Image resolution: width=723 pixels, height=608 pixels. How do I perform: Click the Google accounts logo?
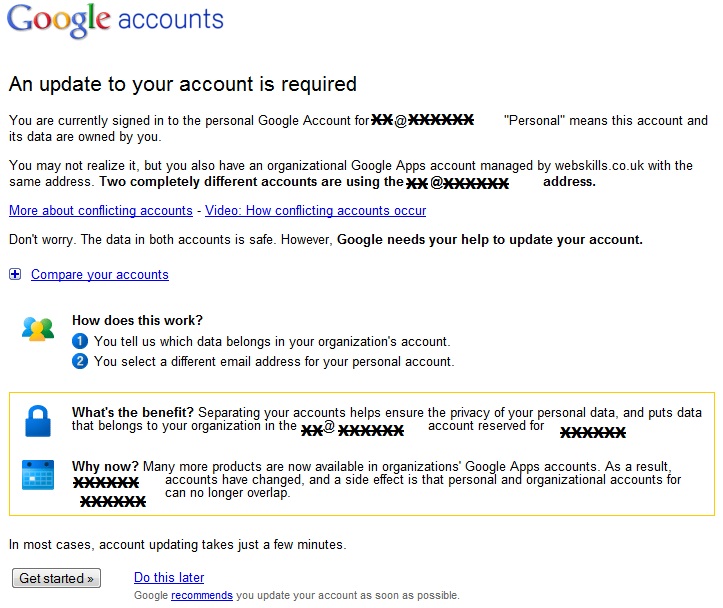tap(115, 20)
